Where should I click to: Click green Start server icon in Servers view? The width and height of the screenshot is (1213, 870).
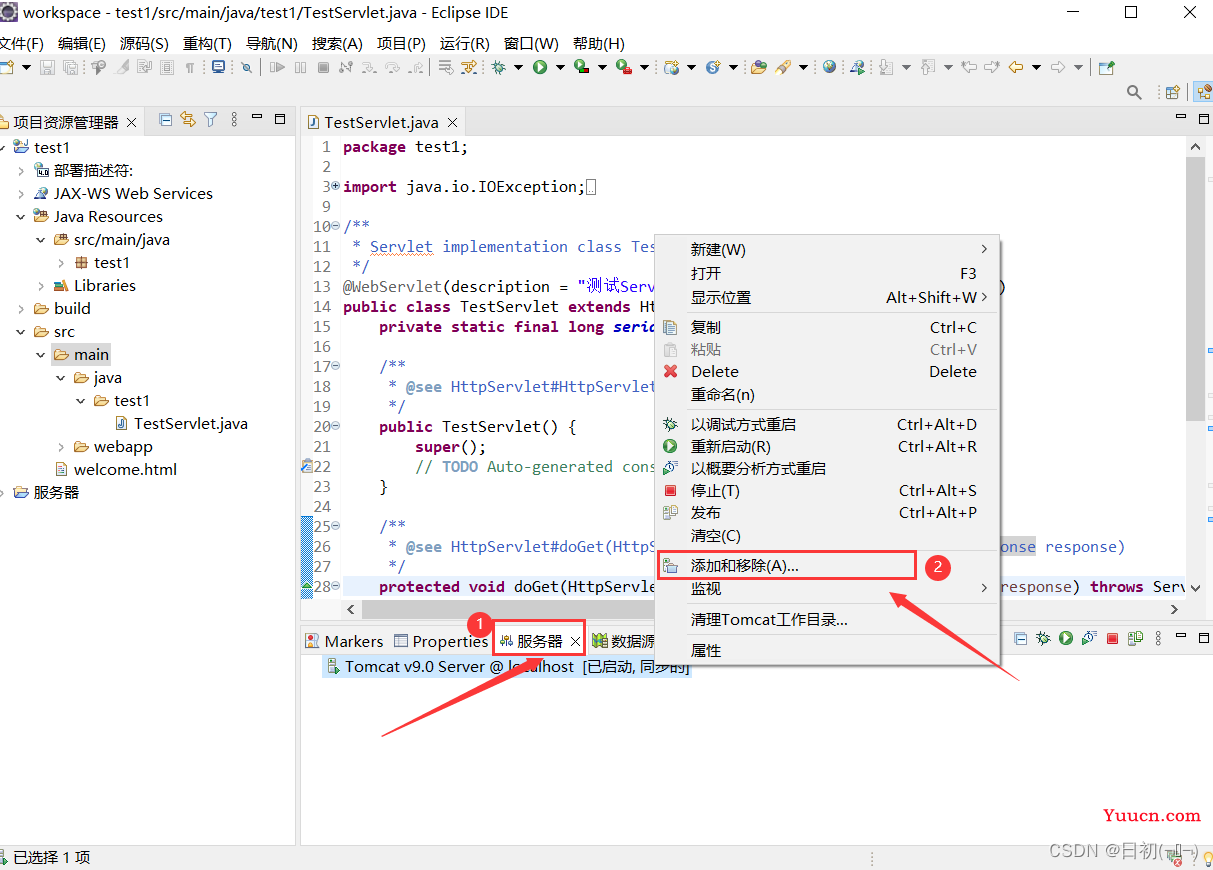[1066, 638]
